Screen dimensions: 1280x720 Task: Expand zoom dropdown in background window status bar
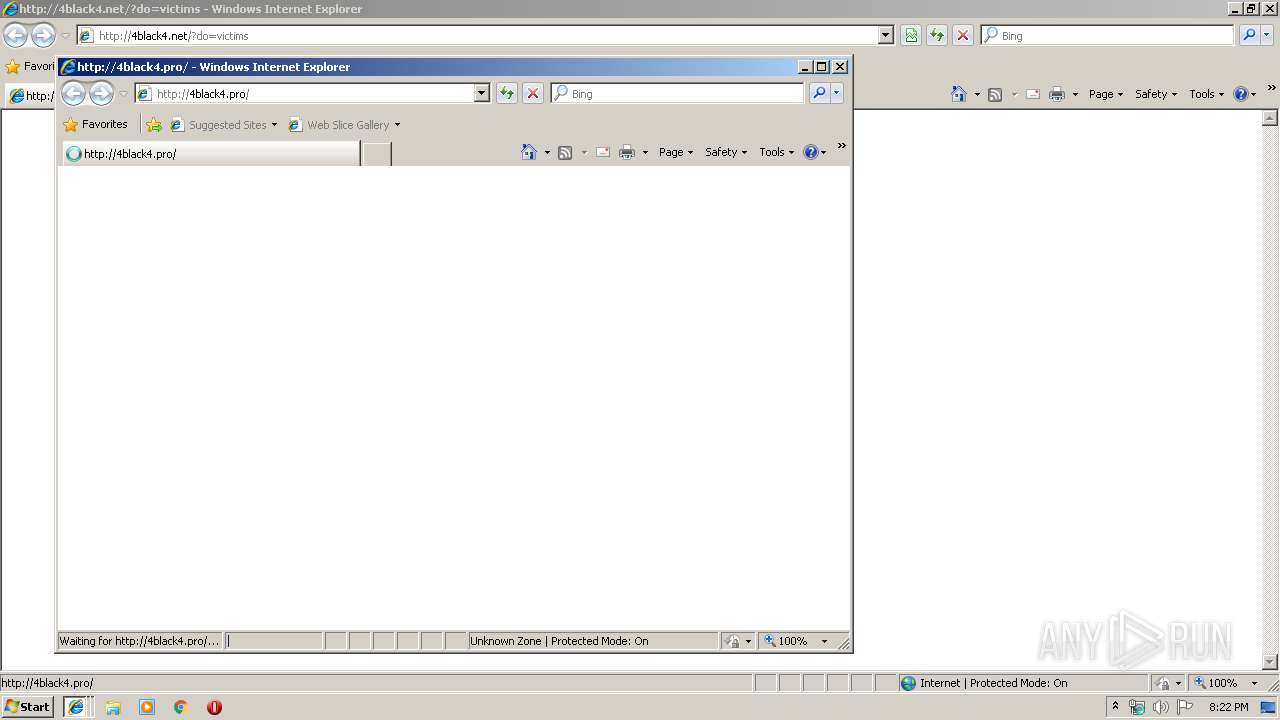[1254, 683]
